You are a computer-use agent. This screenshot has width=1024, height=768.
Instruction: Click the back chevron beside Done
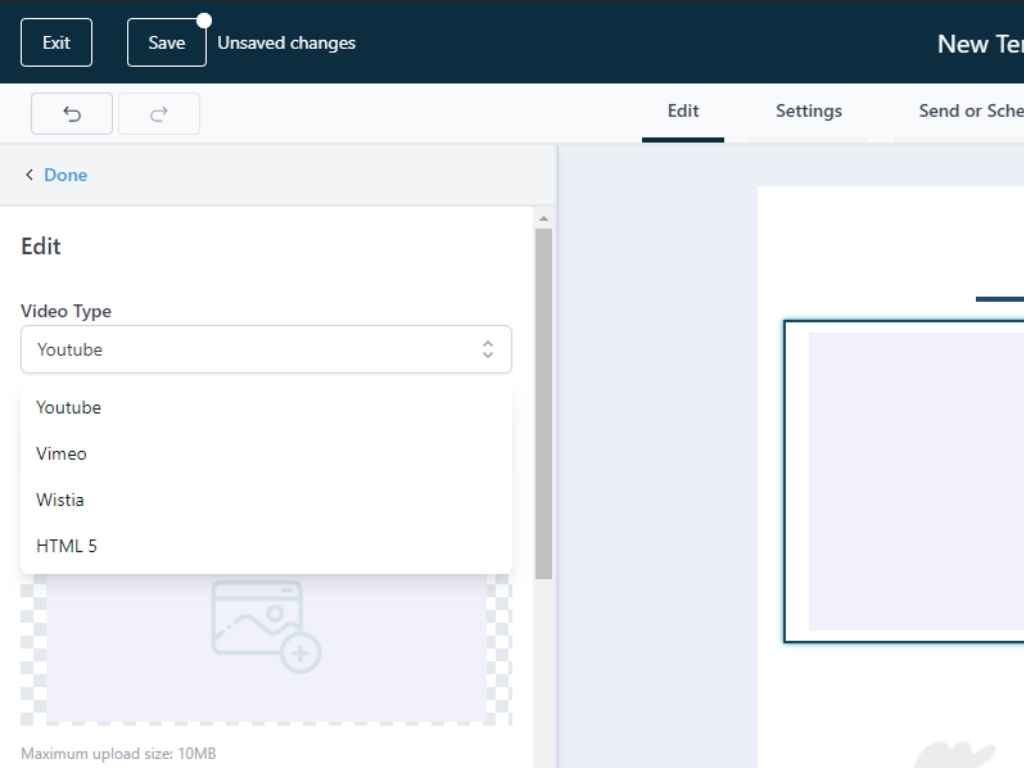(29, 174)
